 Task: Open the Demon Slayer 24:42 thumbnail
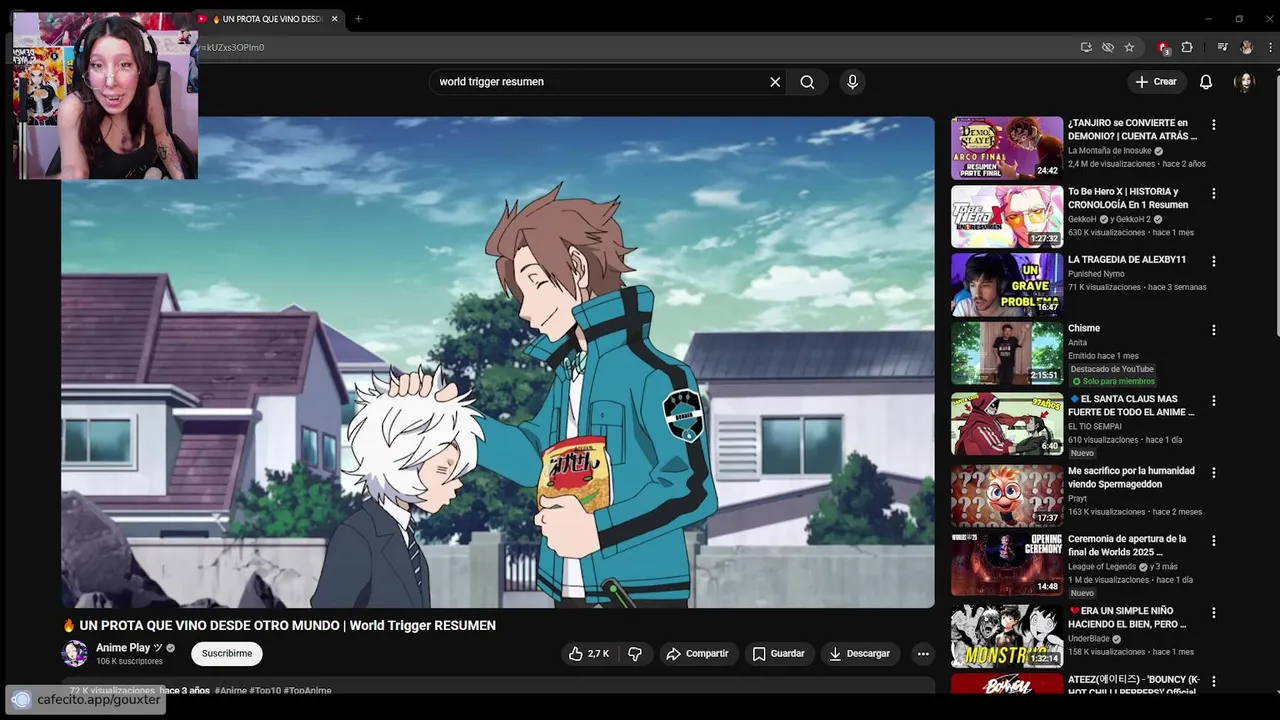pyautogui.click(x=1007, y=148)
